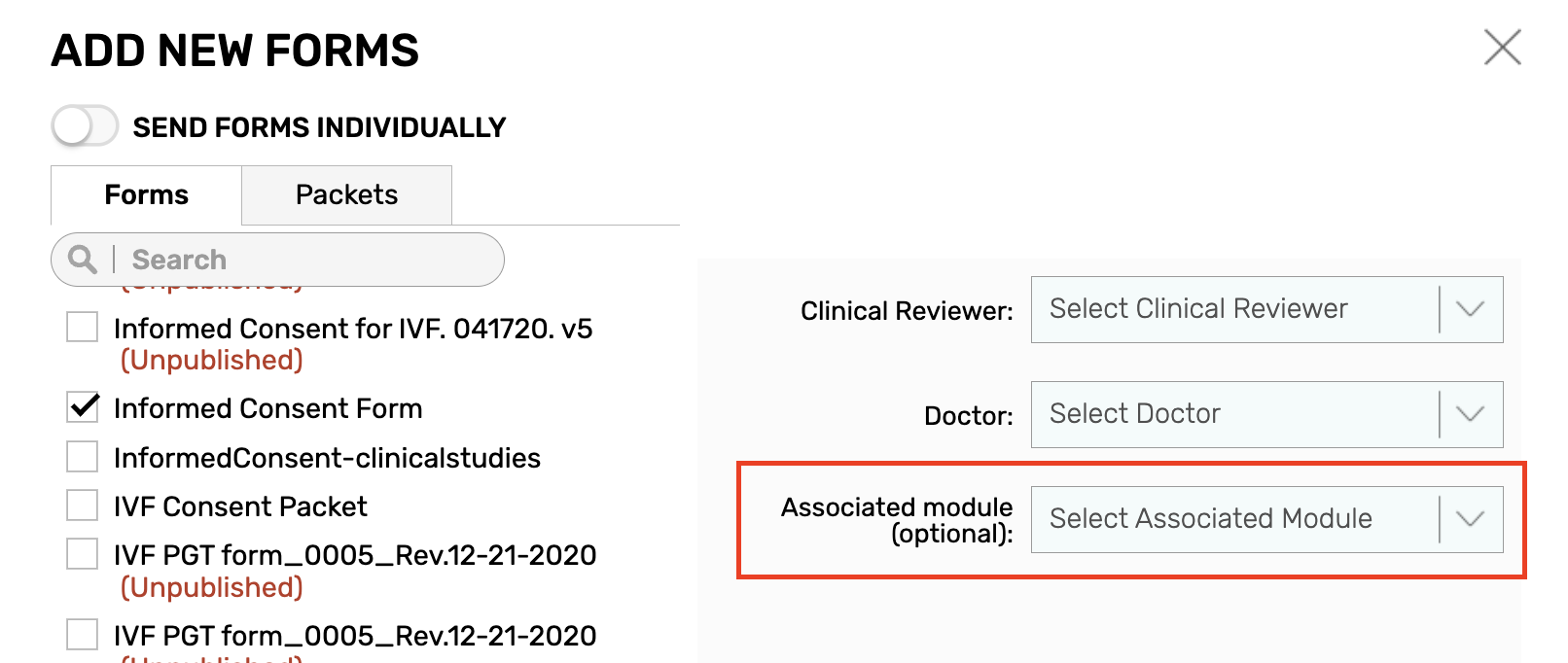Uncheck the Informed Consent Form checkbox

click(x=83, y=407)
